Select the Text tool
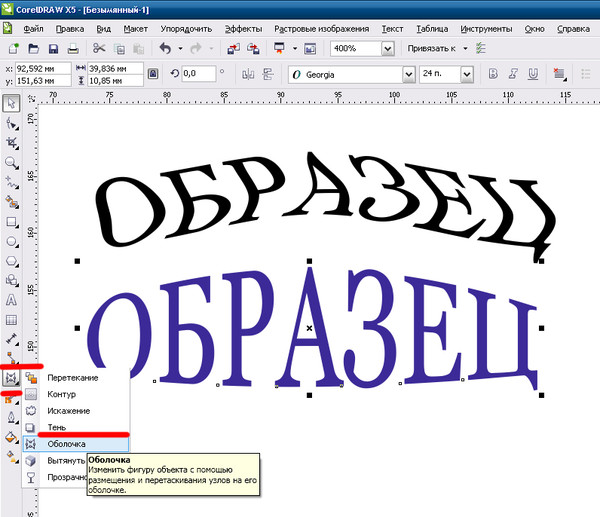This screenshot has height=517, width=600. pos(11,300)
